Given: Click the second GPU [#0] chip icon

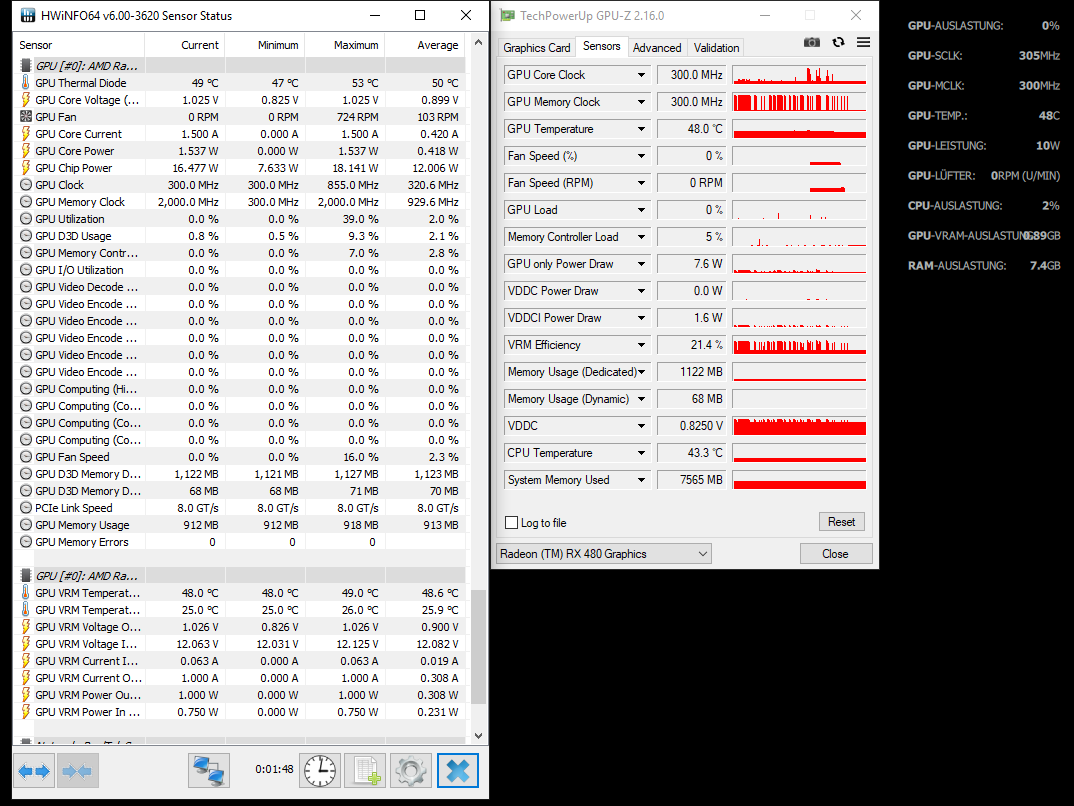Looking at the screenshot, I should (25, 576).
